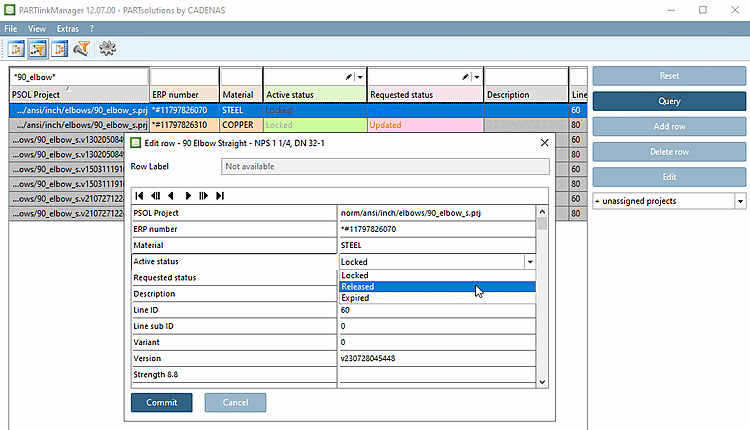Open the View menu

pyautogui.click(x=37, y=29)
